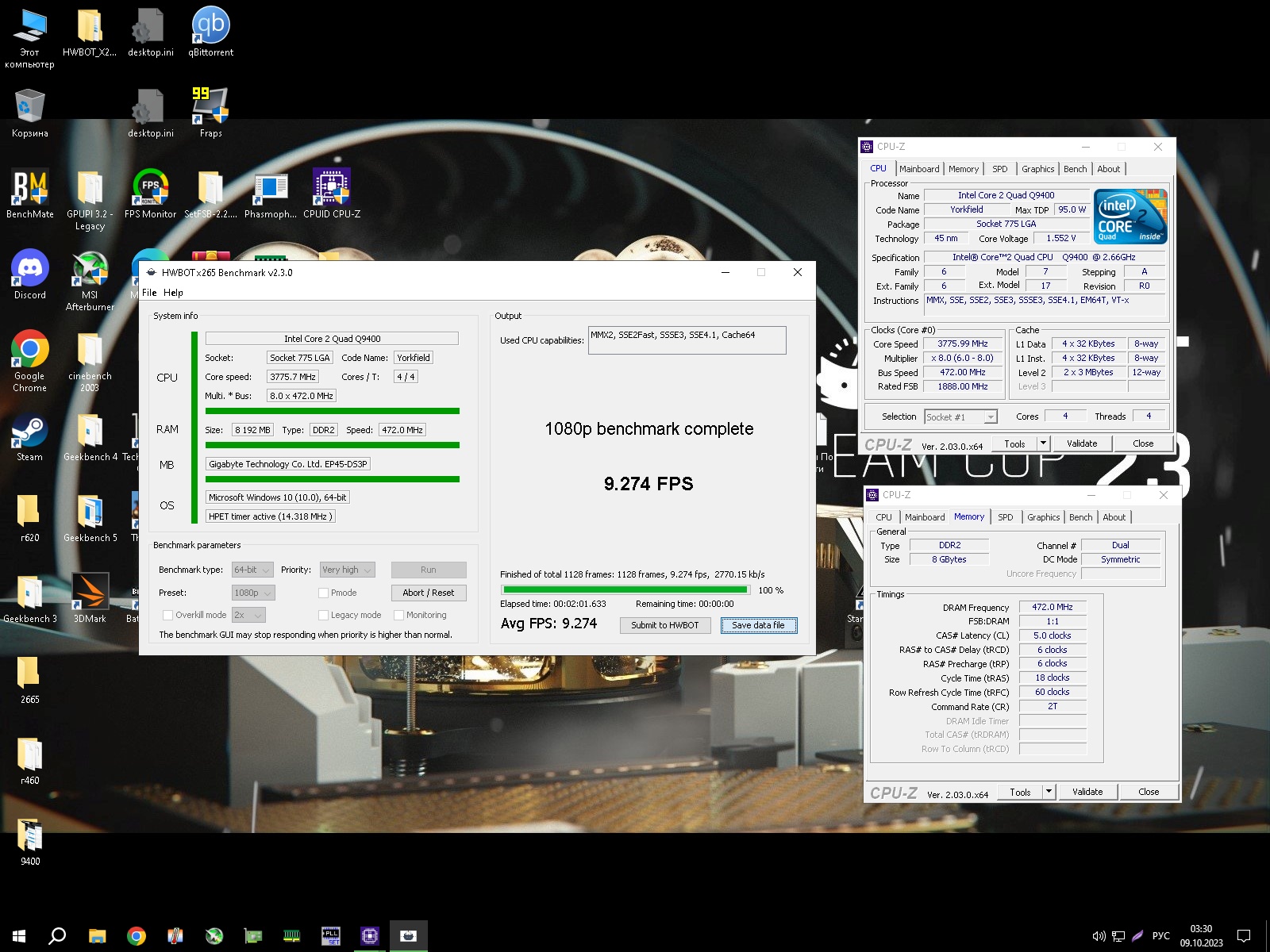This screenshot has height=952, width=1270.
Task: Click Close in lower CPU-Z window
Action: (1149, 792)
